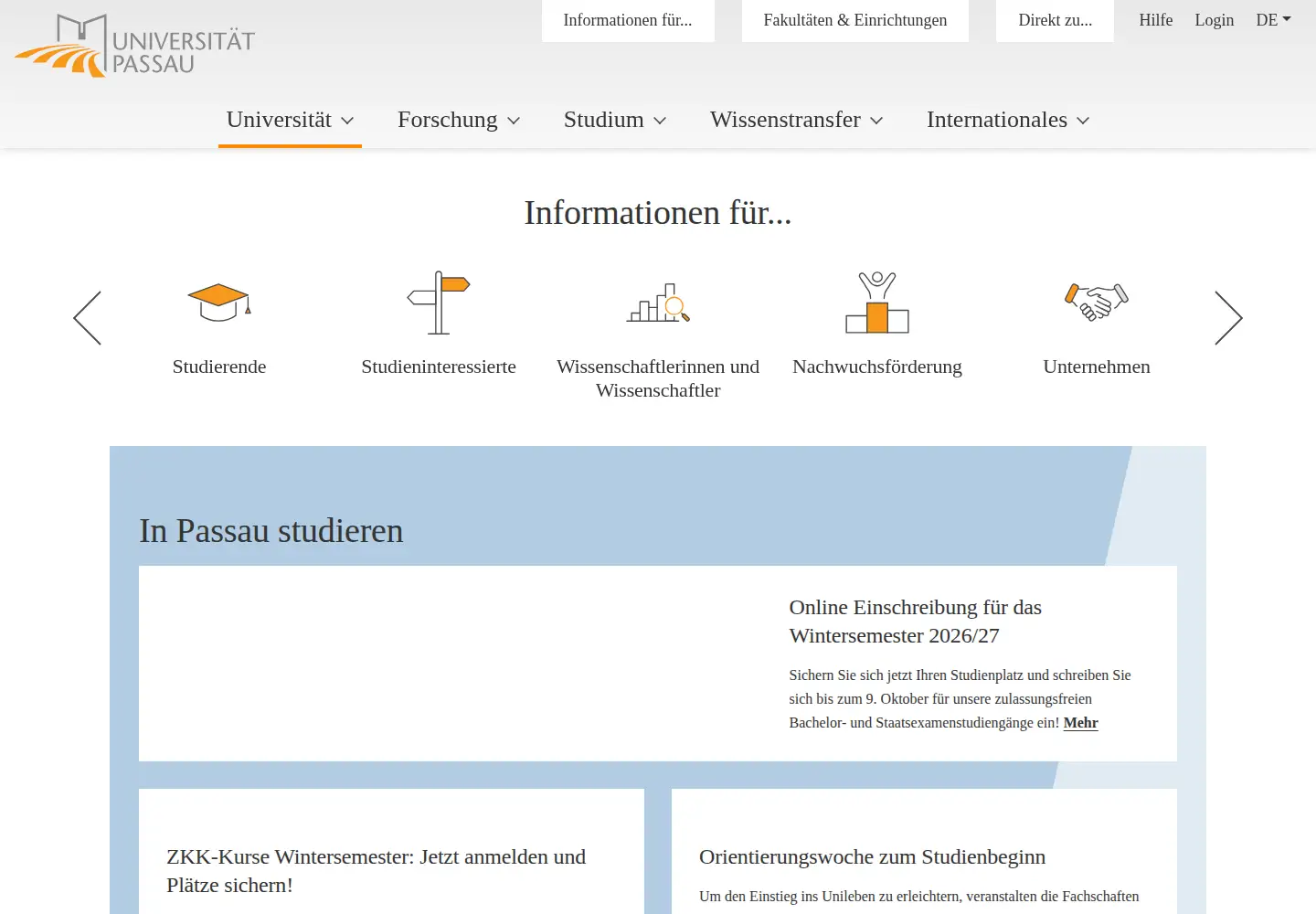Click the Studierende graduation cap icon
Image resolution: width=1316 pixels, height=914 pixels.
click(x=219, y=303)
